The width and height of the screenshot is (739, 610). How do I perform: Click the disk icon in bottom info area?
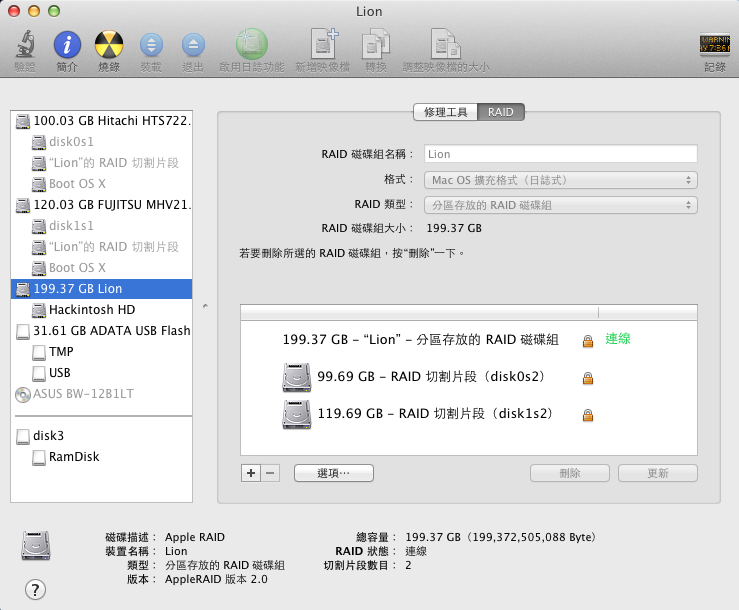(x=36, y=545)
